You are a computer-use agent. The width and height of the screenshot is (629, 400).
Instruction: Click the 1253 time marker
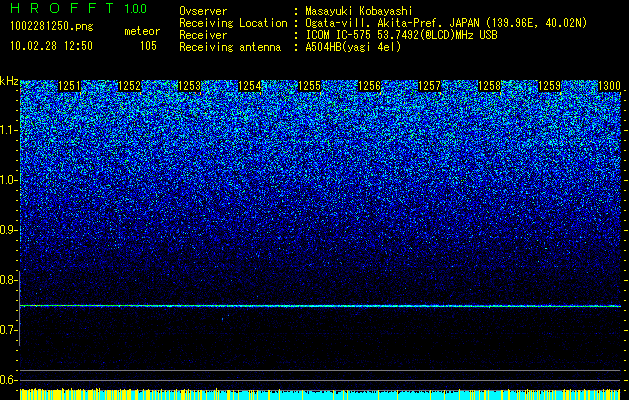pos(189,86)
